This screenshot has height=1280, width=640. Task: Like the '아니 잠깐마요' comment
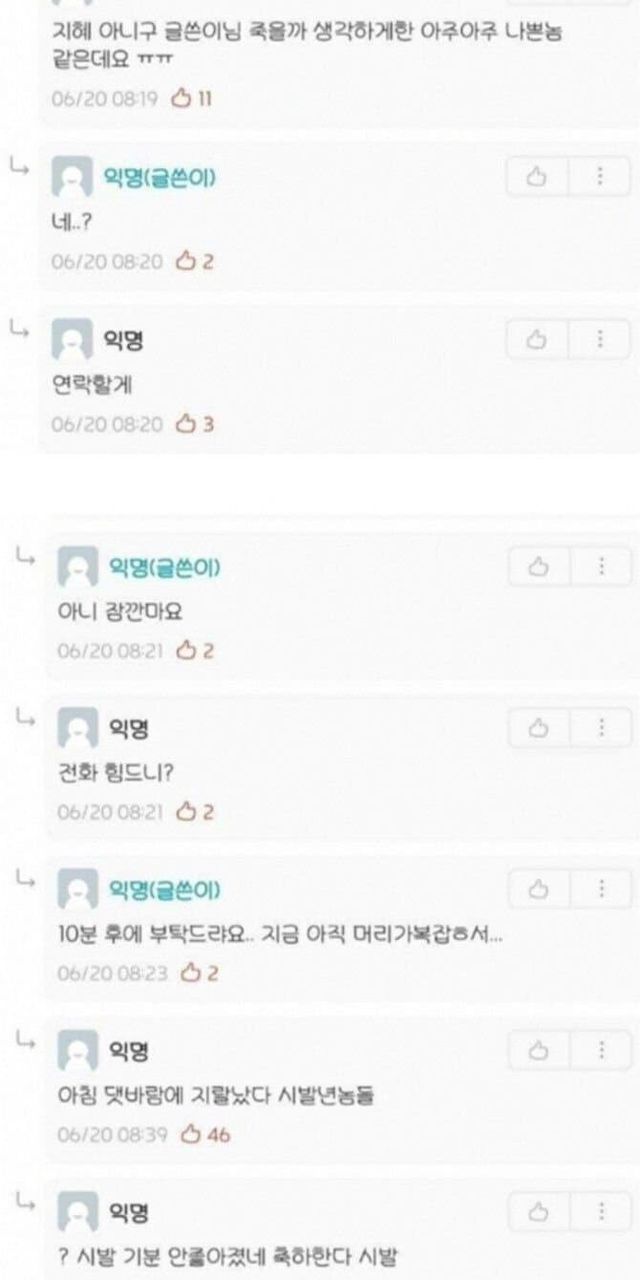pos(539,566)
